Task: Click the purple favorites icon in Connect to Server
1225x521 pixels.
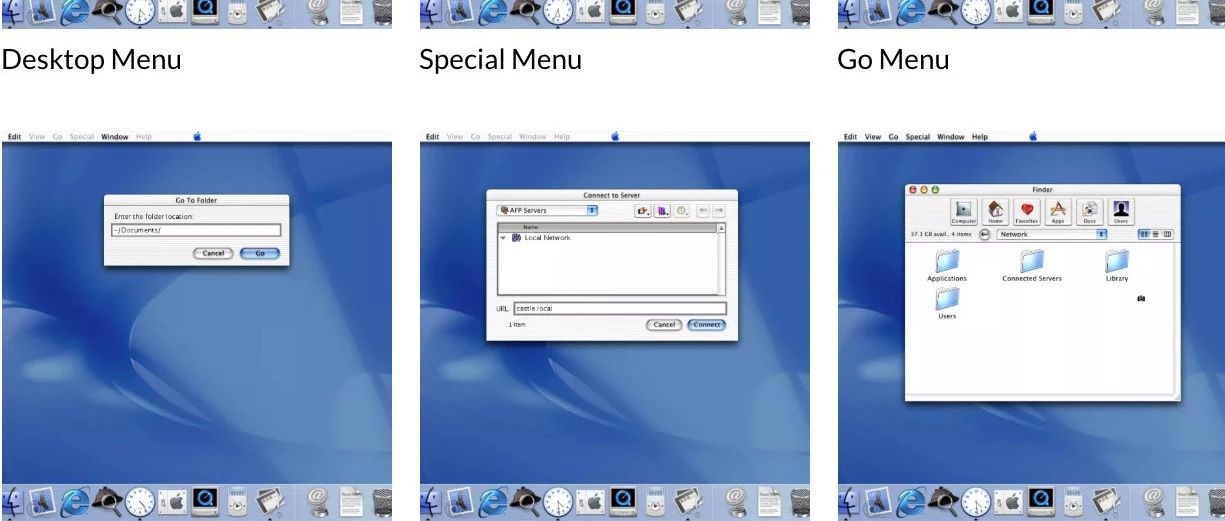Action: pos(662,211)
